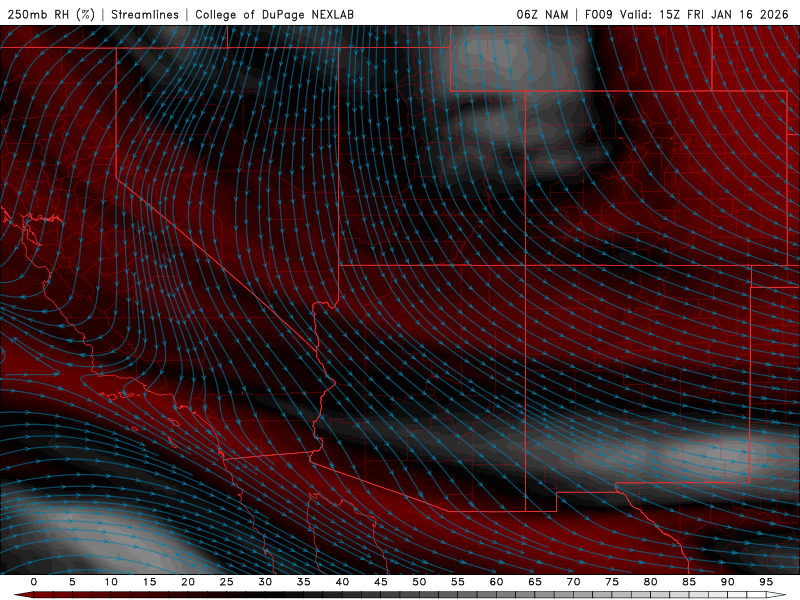This screenshot has width=800, height=600.
Task: Click the '0' colorbar scale label
Action: (34, 582)
